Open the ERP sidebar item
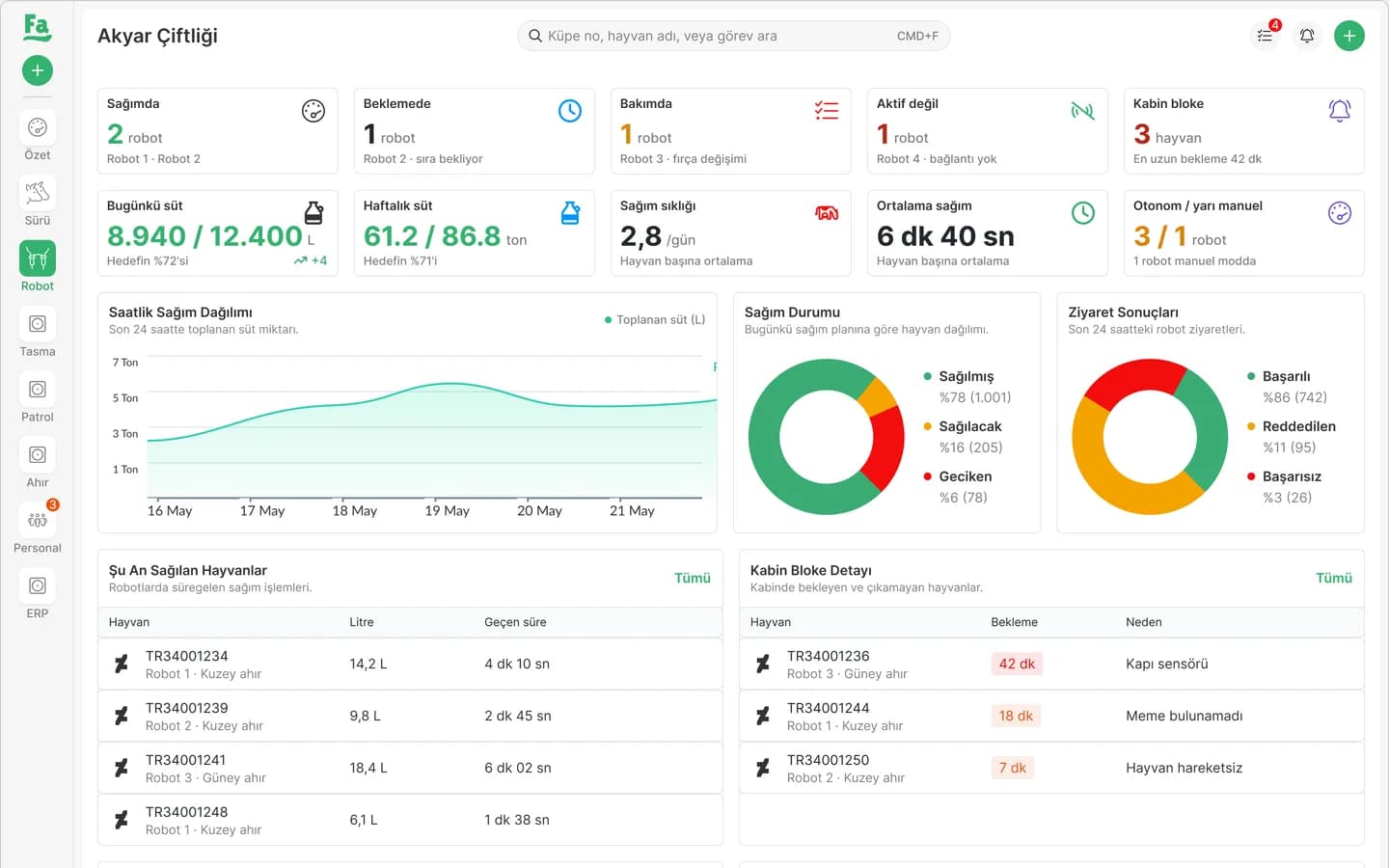This screenshot has width=1389, height=868. [38, 594]
